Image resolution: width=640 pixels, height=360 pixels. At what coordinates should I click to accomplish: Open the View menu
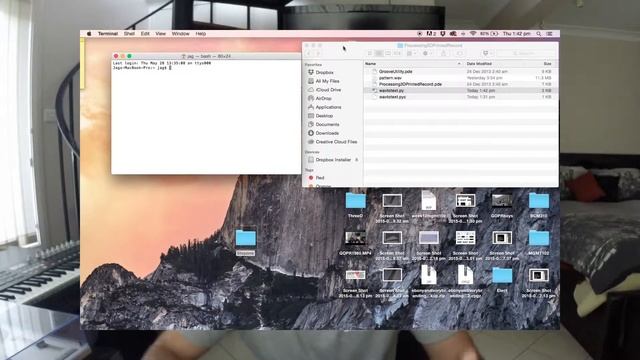[160, 34]
